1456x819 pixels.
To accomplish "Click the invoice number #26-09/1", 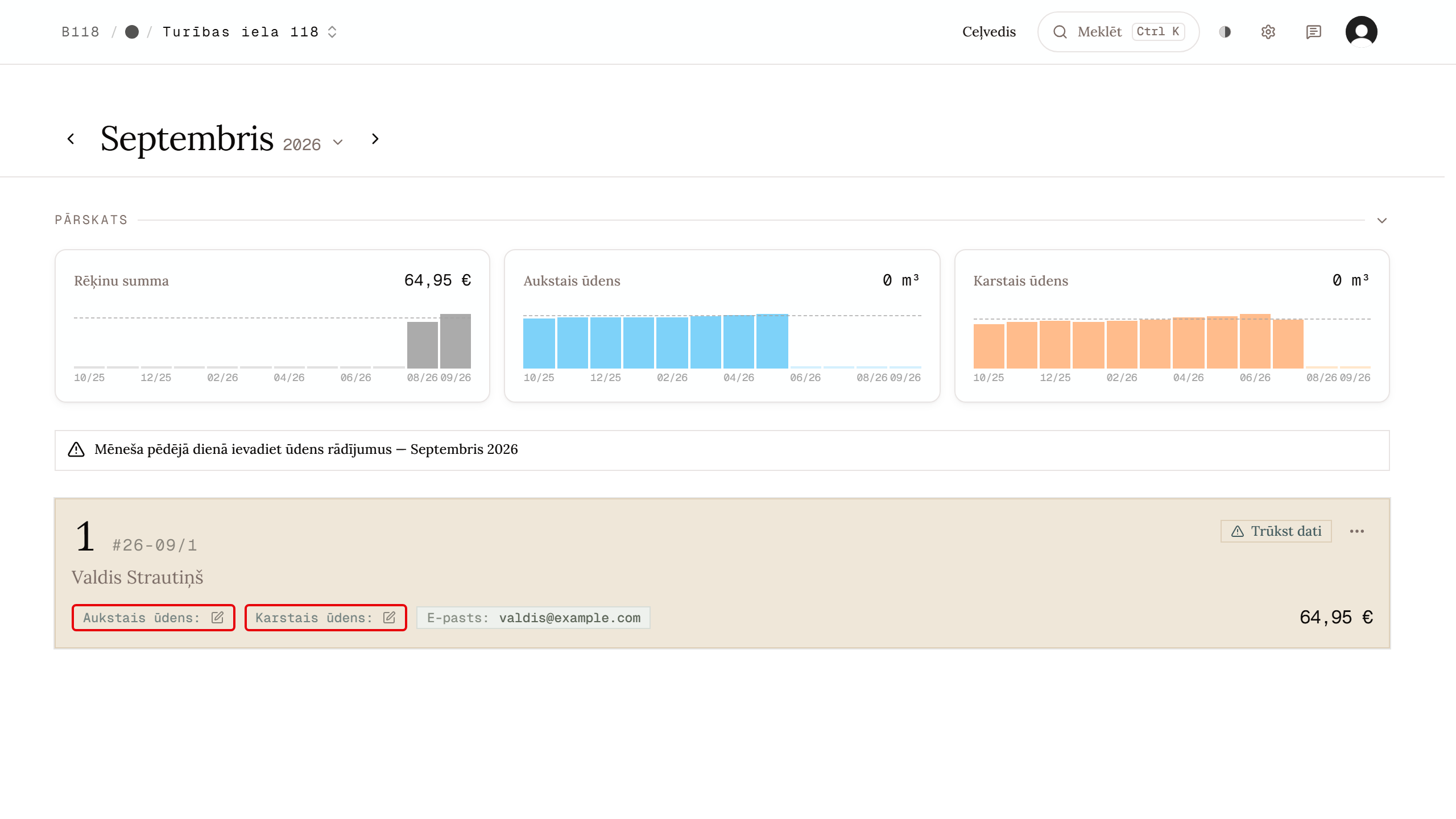I will pos(155,545).
